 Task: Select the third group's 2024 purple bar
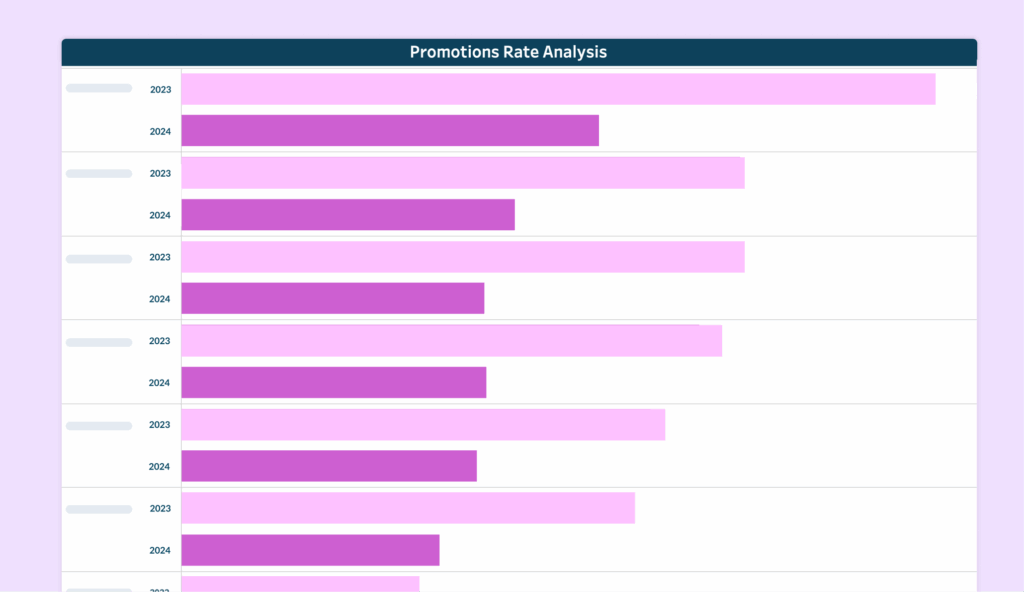click(333, 298)
